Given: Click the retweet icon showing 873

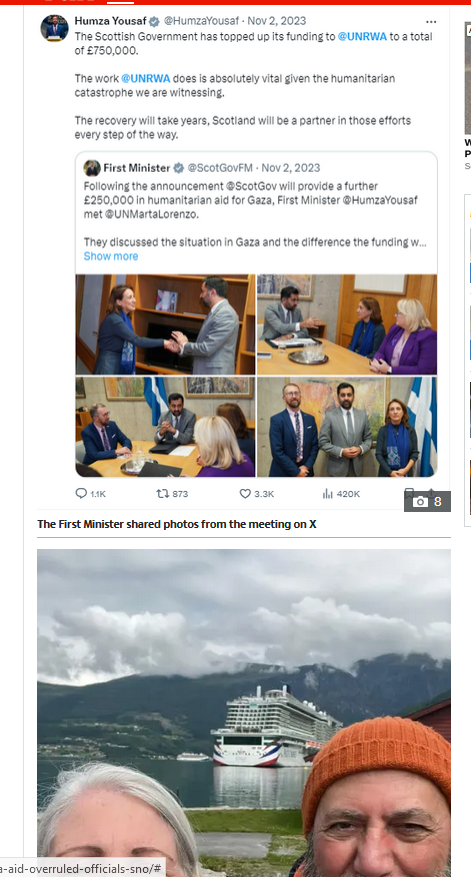Looking at the screenshot, I should [x=162, y=494].
